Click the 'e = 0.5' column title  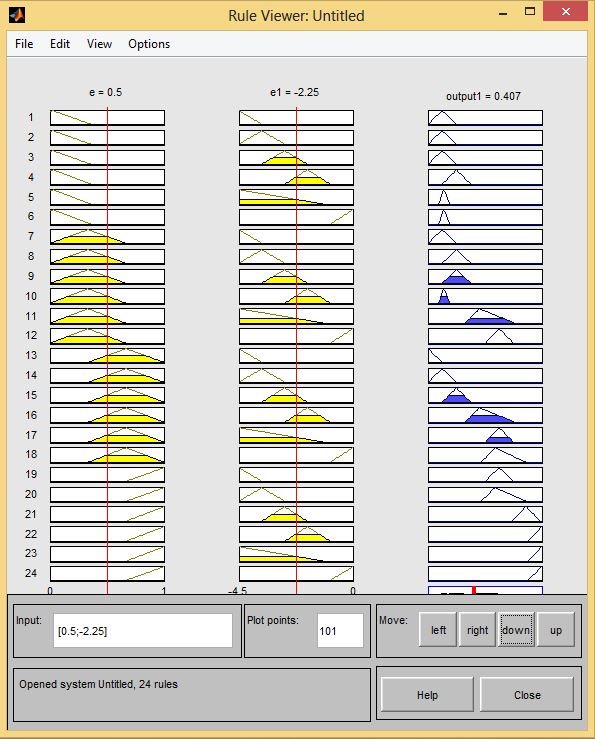(106, 92)
